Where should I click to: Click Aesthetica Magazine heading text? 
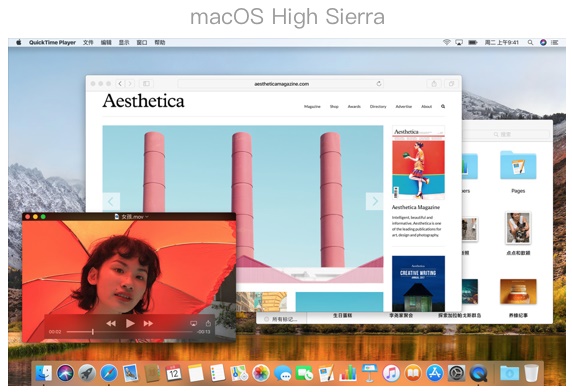click(416, 207)
